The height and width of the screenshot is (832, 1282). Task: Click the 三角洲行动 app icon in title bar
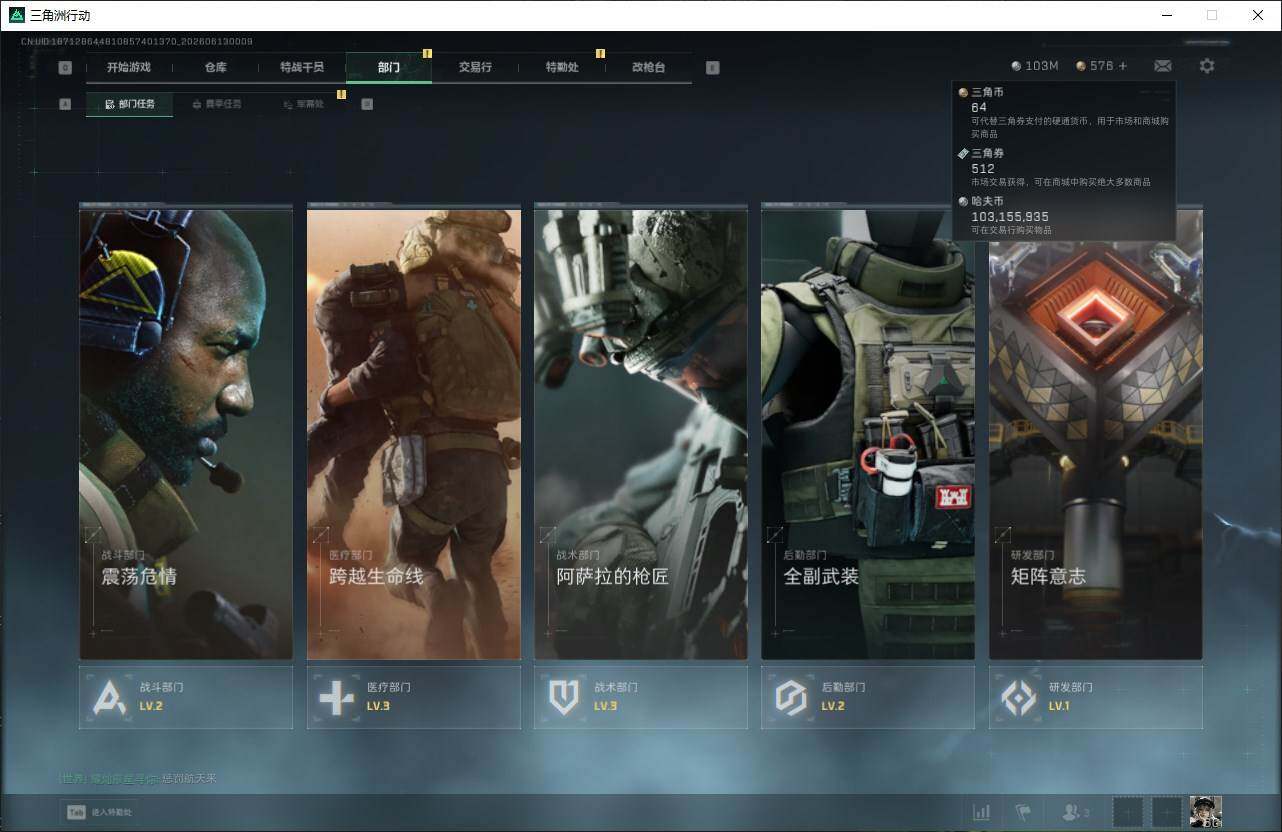[x=16, y=15]
